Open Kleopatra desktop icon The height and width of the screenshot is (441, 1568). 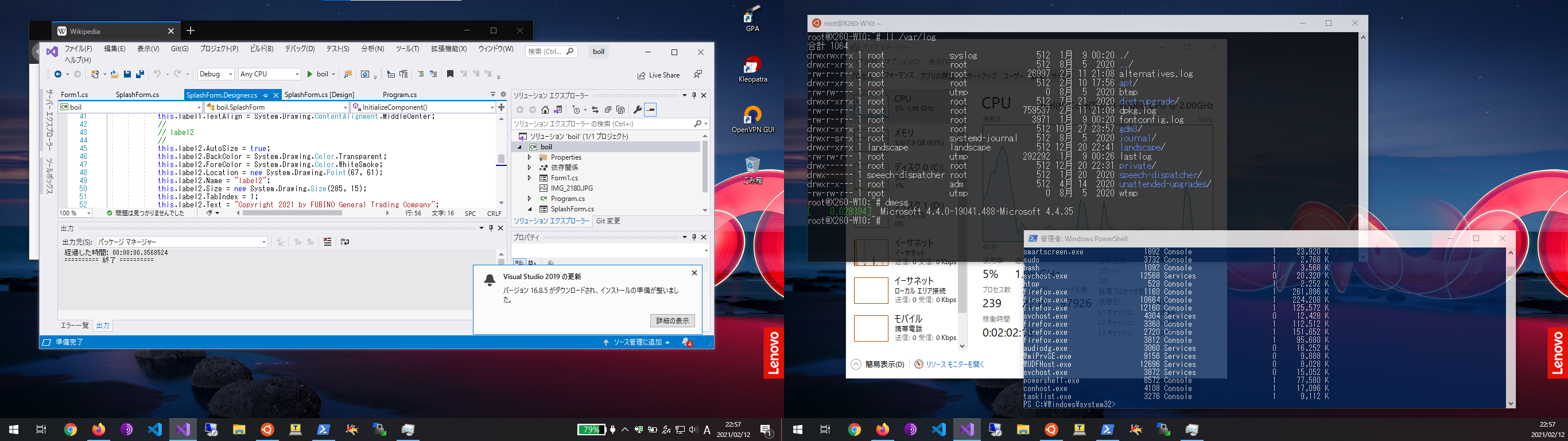(752, 69)
